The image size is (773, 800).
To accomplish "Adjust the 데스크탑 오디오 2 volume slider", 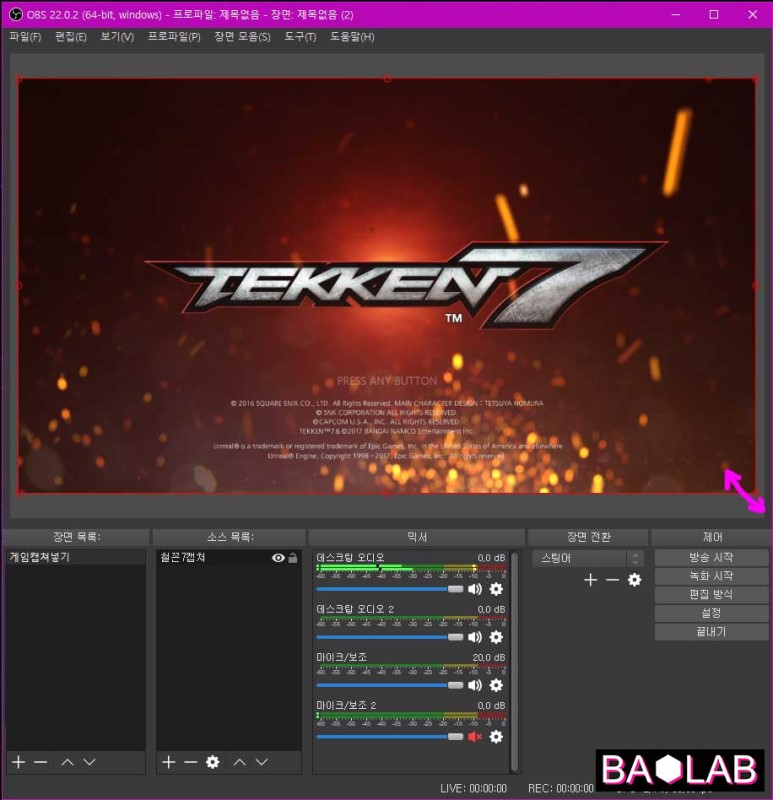I will [390, 637].
